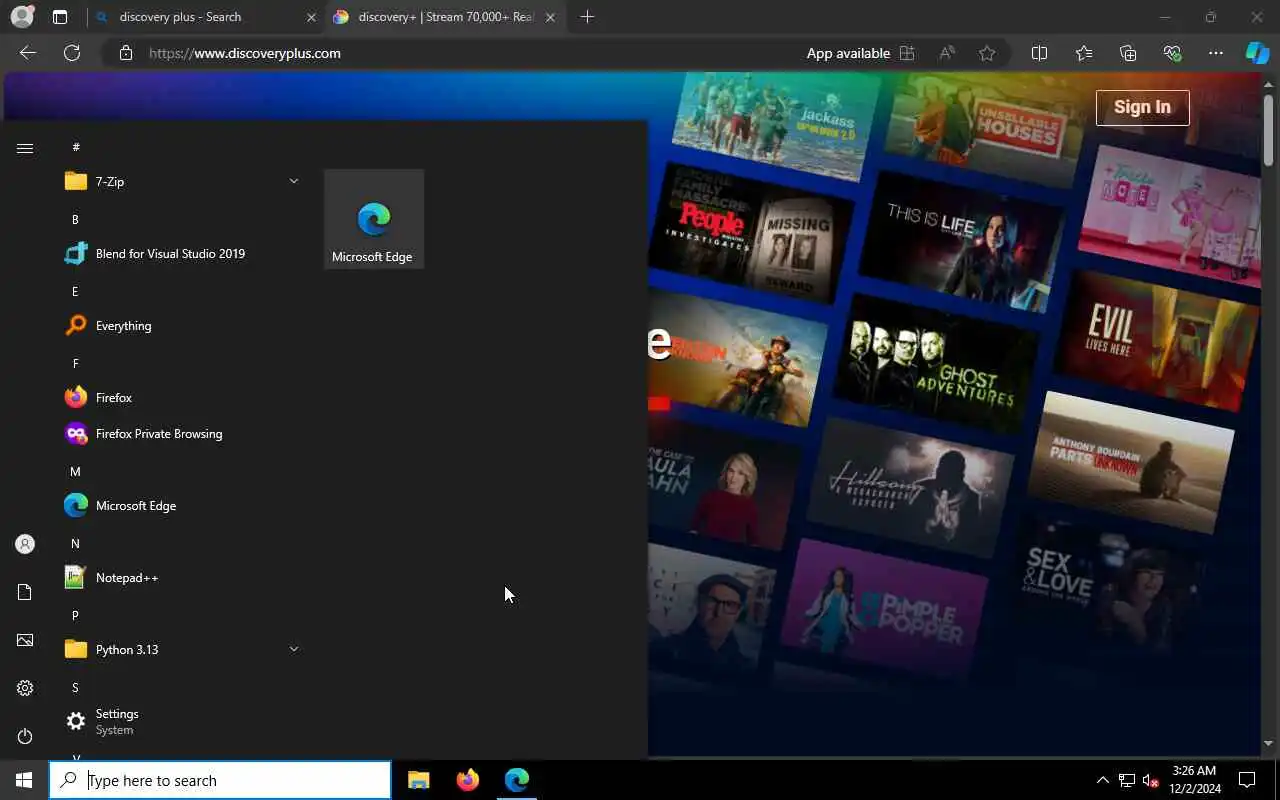Open Browser essentials icon
This screenshot has width=1280, height=800.
[x=1172, y=53]
